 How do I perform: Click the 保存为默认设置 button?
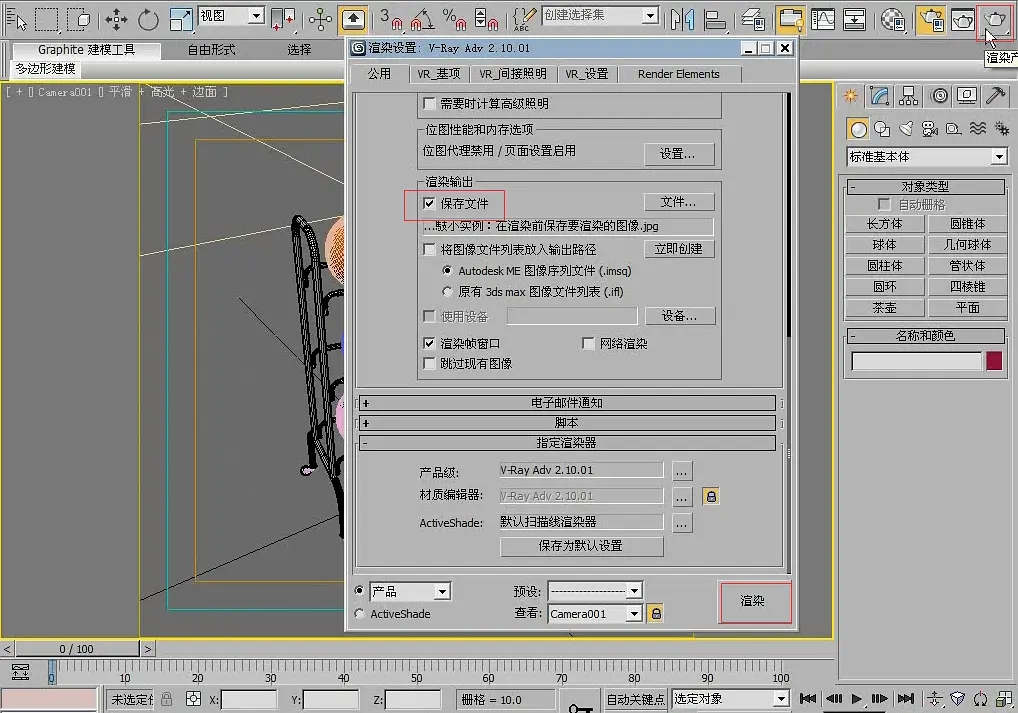581,546
